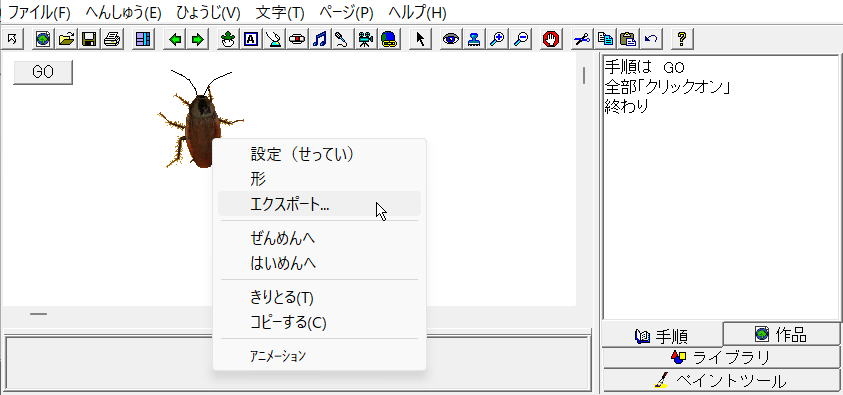
Task: Click the cockroach image on the page
Action: [x=200, y=119]
